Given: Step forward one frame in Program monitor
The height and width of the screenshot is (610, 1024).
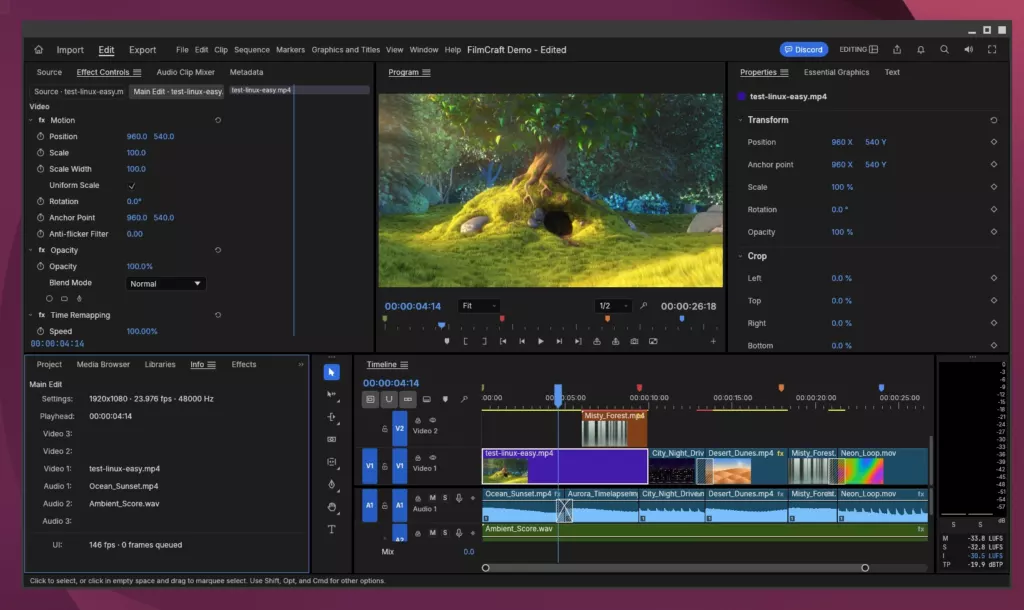Looking at the screenshot, I should coord(559,341).
